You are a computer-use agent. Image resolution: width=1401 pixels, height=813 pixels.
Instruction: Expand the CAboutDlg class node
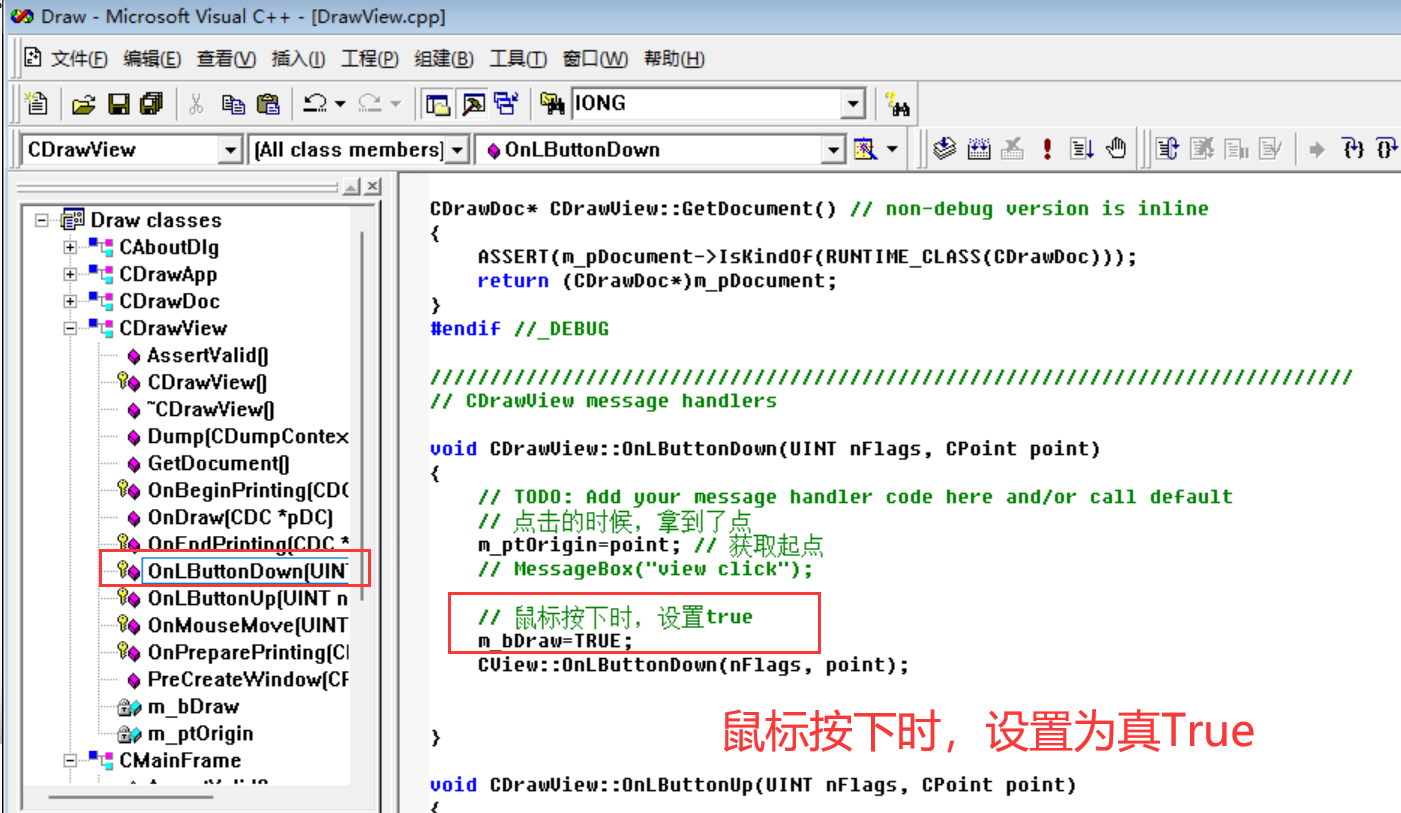[x=70, y=247]
